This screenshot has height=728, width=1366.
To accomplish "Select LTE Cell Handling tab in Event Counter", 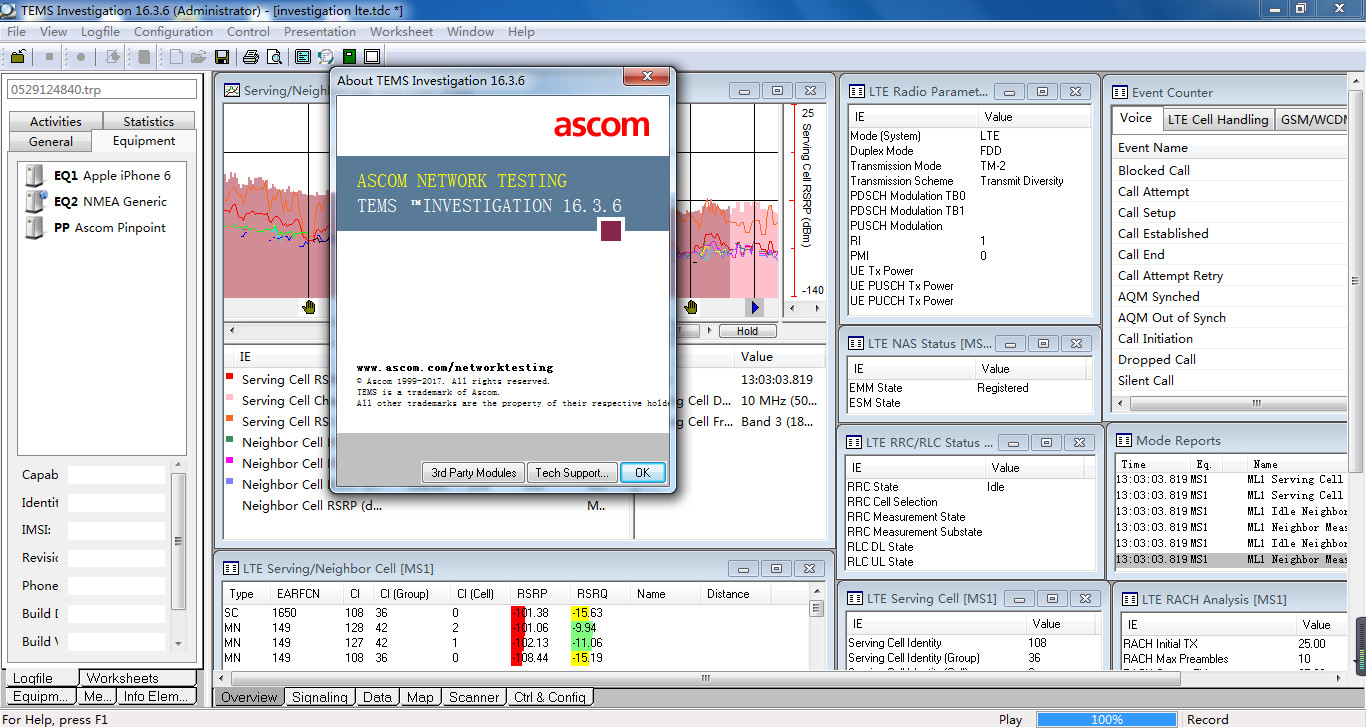I will [x=1218, y=119].
